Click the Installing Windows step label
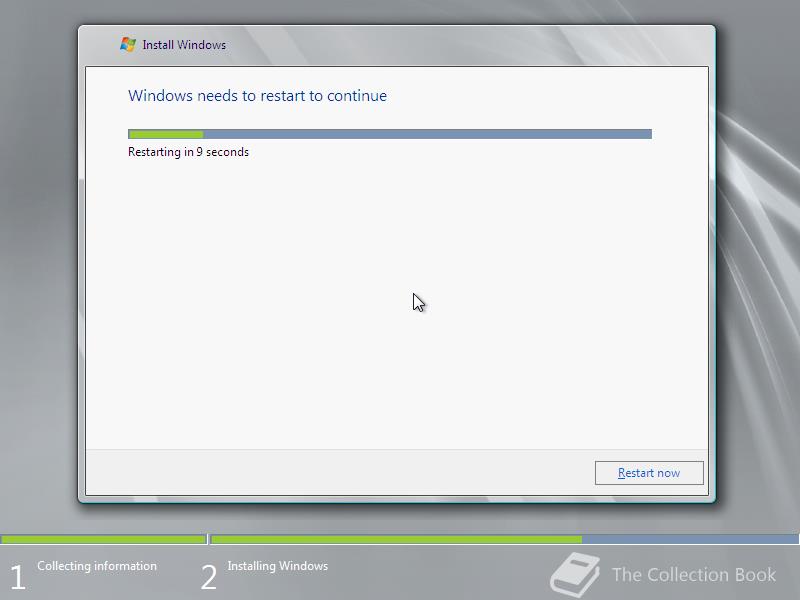The height and width of the screenshot is (600, 800). point(278,566)
